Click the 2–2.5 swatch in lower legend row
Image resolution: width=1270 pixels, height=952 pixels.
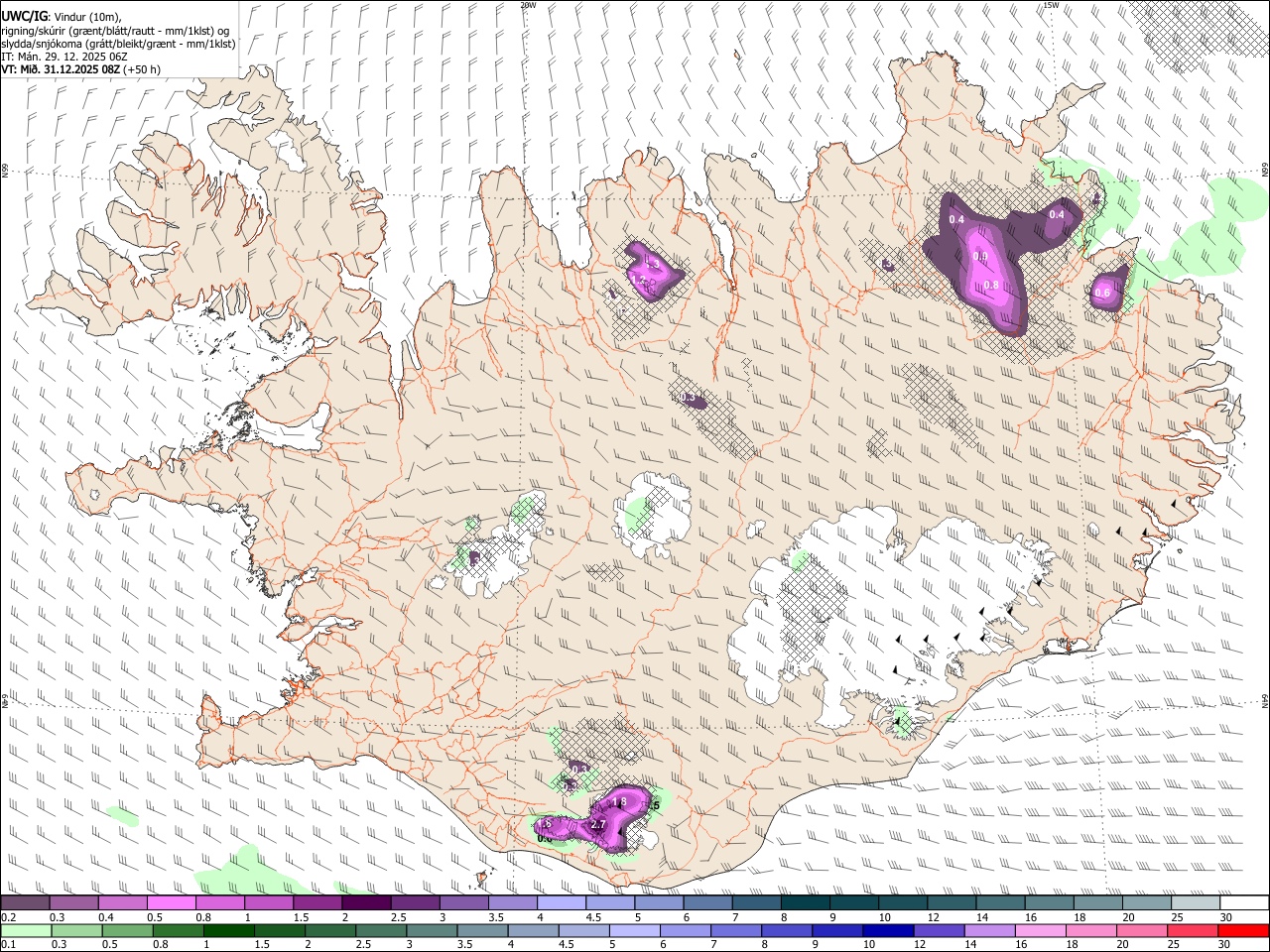coord(330,930)
